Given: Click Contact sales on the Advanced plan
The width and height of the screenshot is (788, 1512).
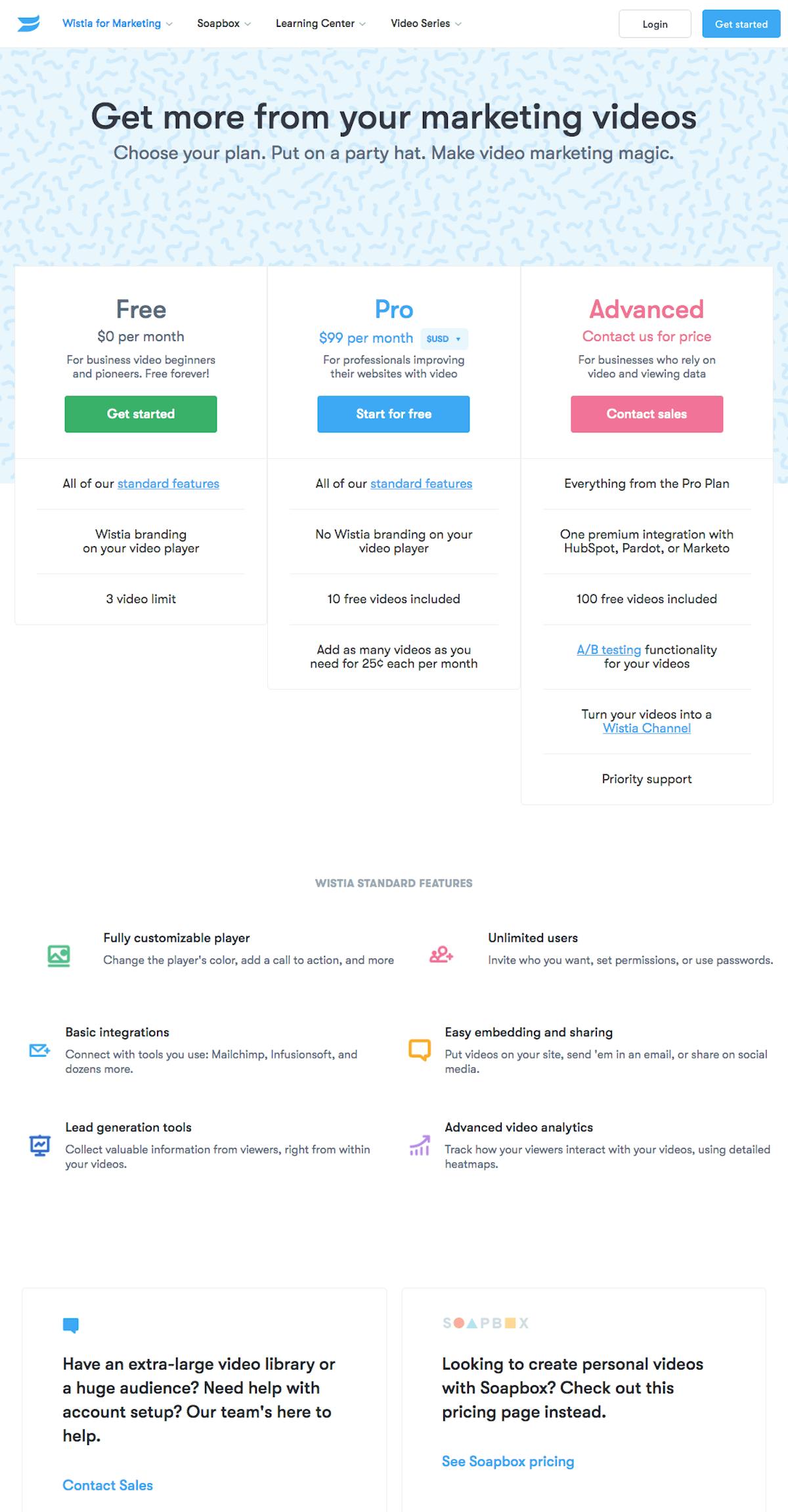Looking at the screenshot, I should pyautogui.click(x=646, y=414).
